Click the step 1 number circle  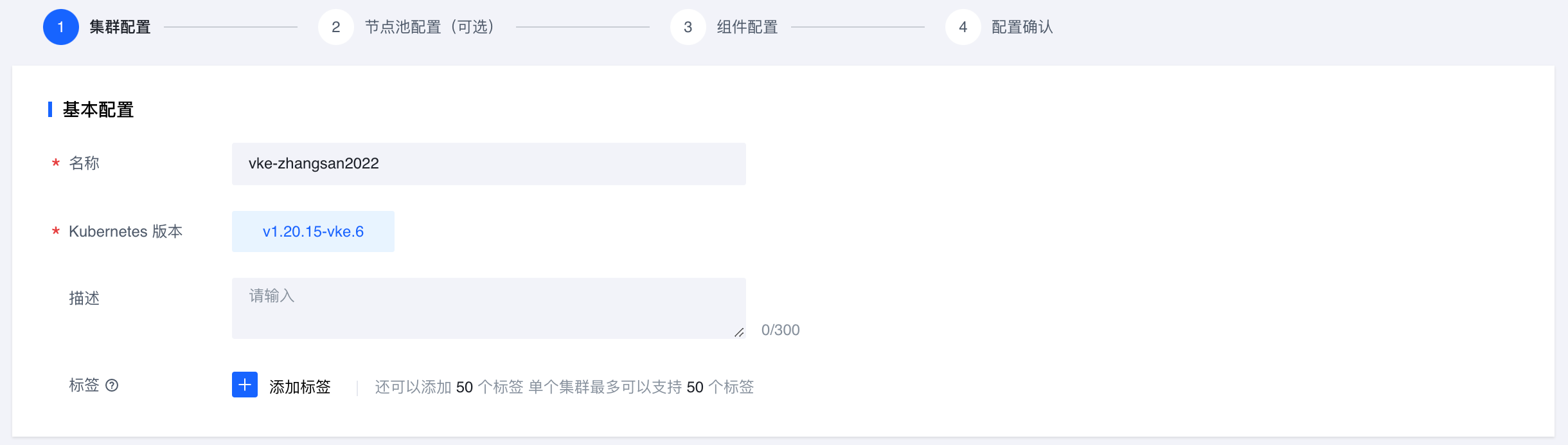click(x=60, y=27)
